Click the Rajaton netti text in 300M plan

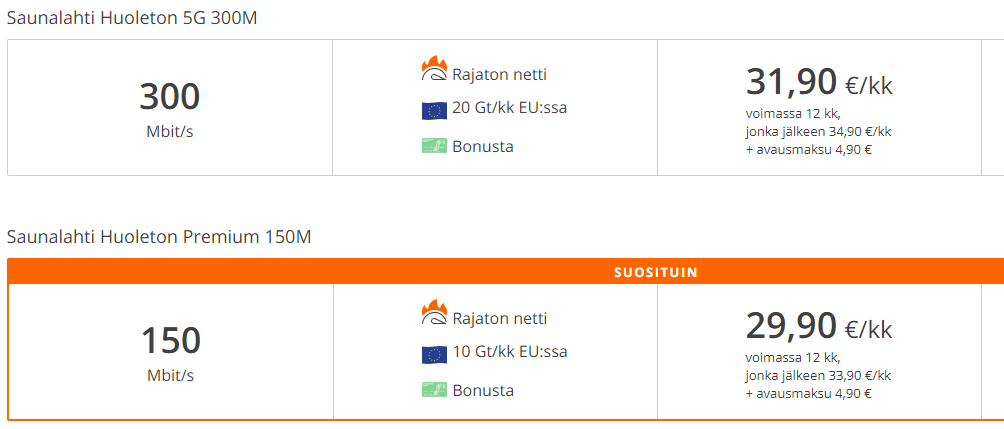(499, 75)
